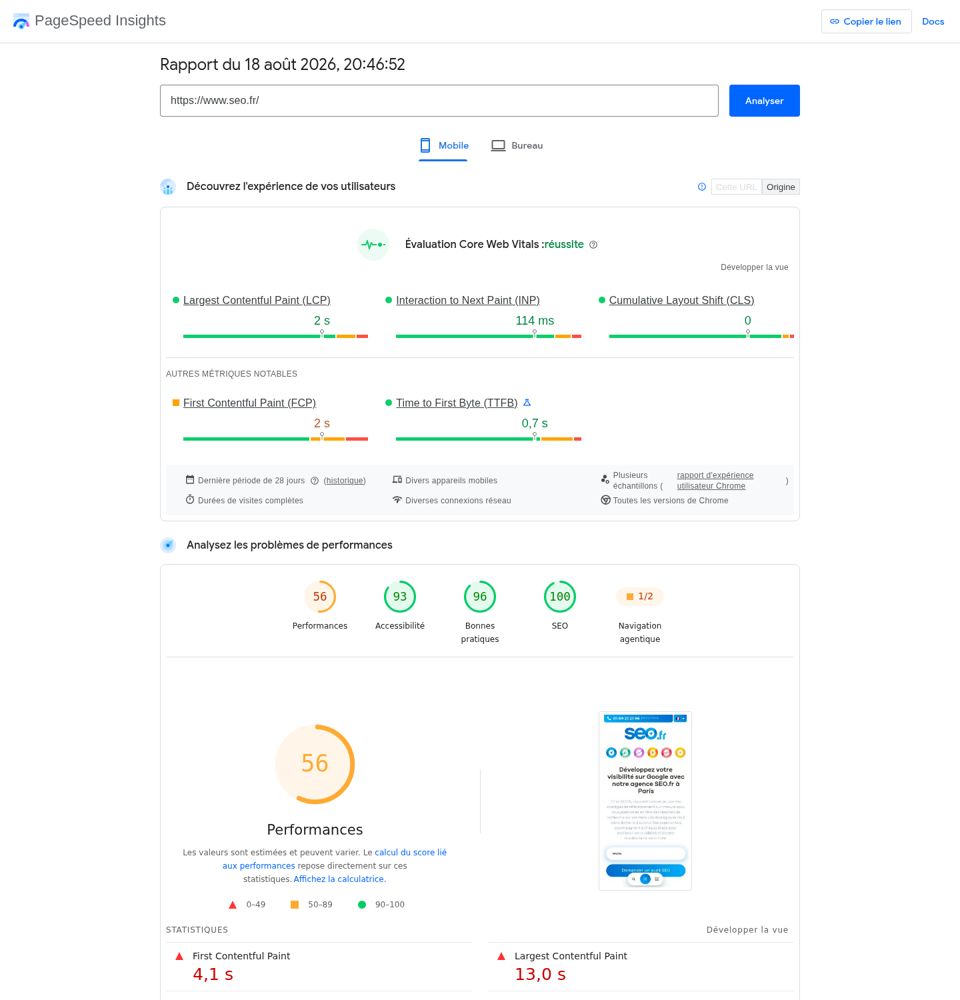Open the Docs link
Screen dimensions: 960x1000
[933, 22]
